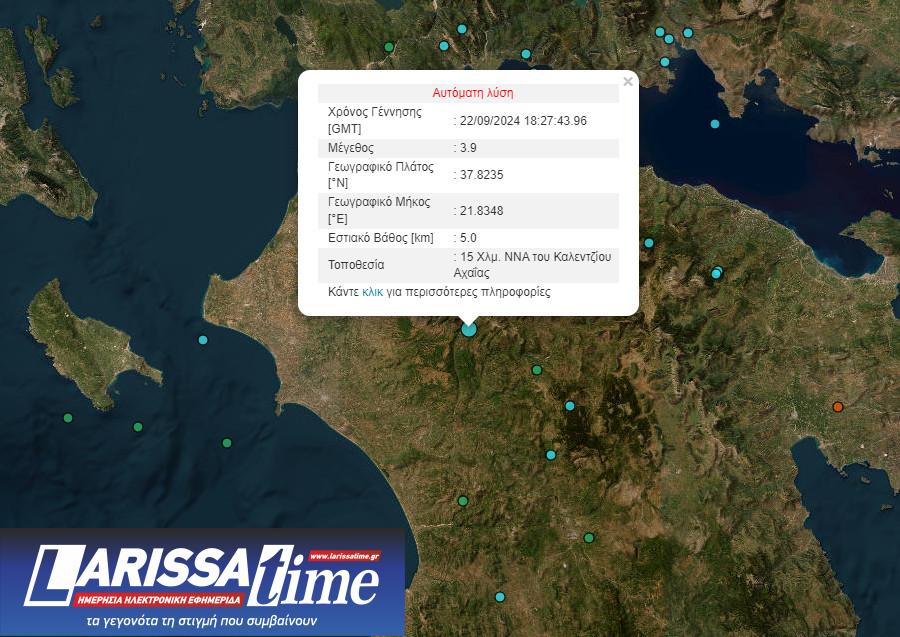Image resolution: width=900 pixels, height=637 pixels.
Task: Click the cyan marker in the sea west of mainland
Action: point(204,340)
